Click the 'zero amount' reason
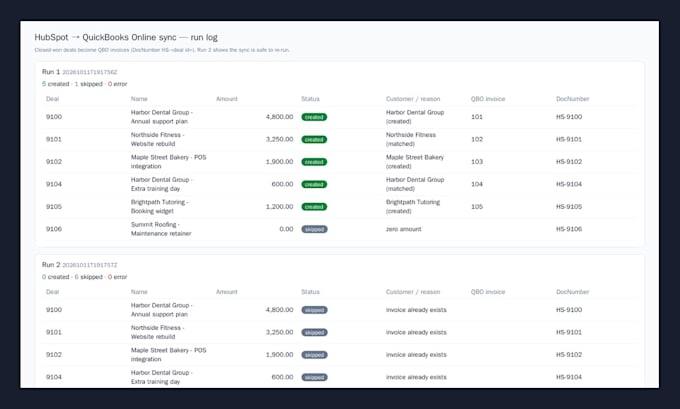Screen dimensions: 680x409 click(403, 229)
